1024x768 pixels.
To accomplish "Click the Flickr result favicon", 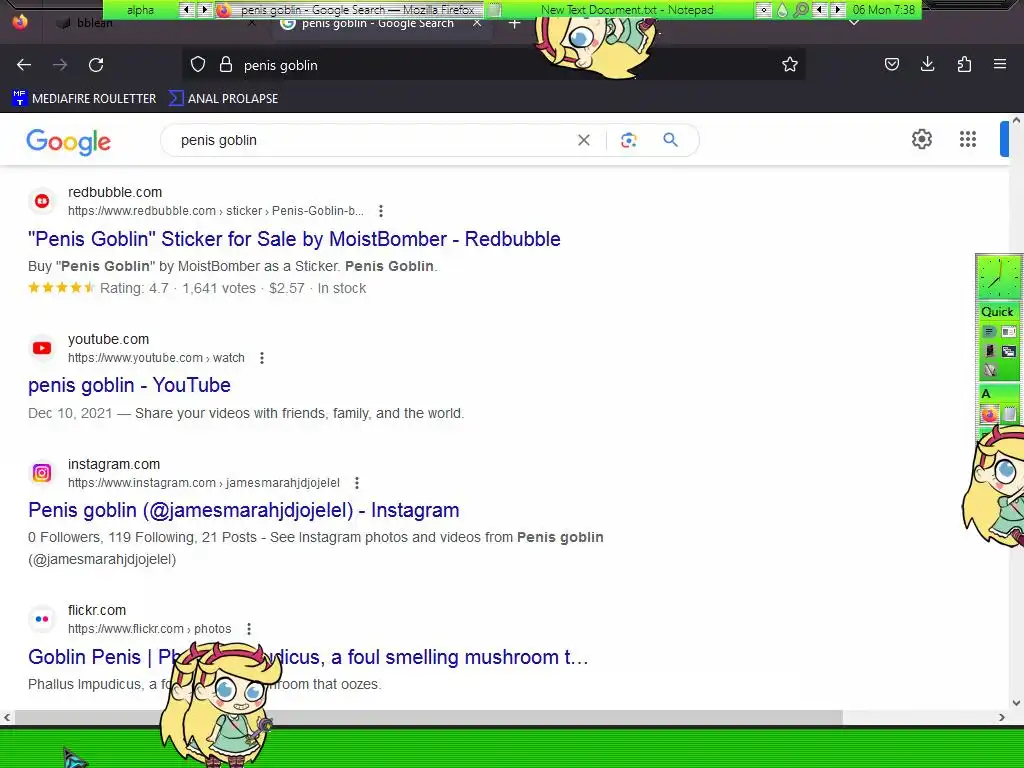I will pos(42,619).
